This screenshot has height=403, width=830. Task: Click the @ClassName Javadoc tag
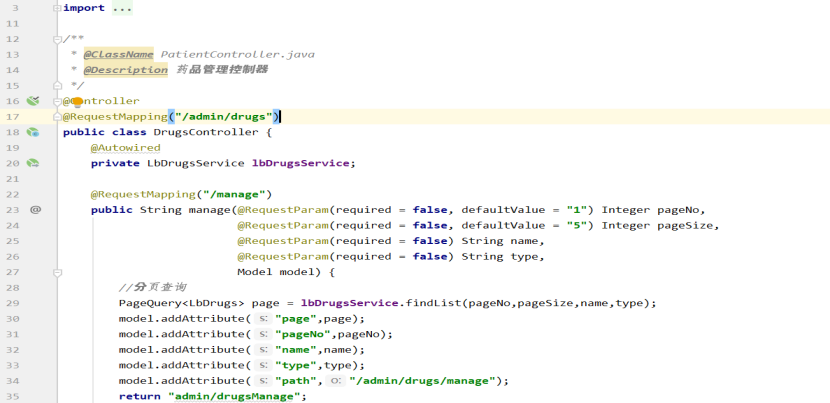119,54
